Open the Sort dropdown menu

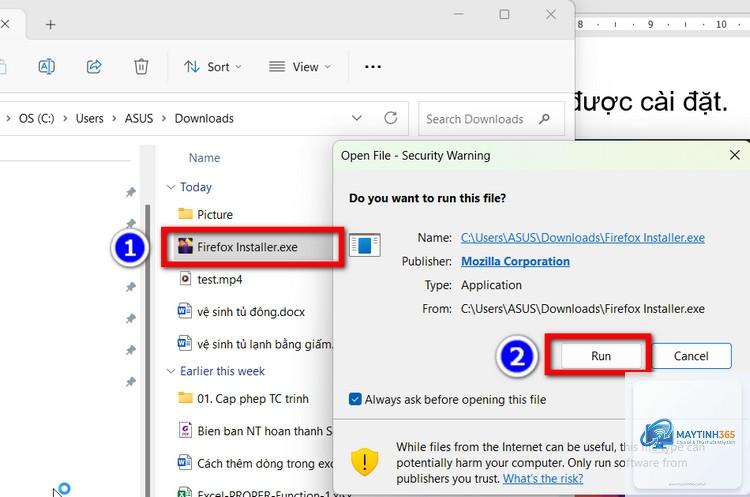213,67
